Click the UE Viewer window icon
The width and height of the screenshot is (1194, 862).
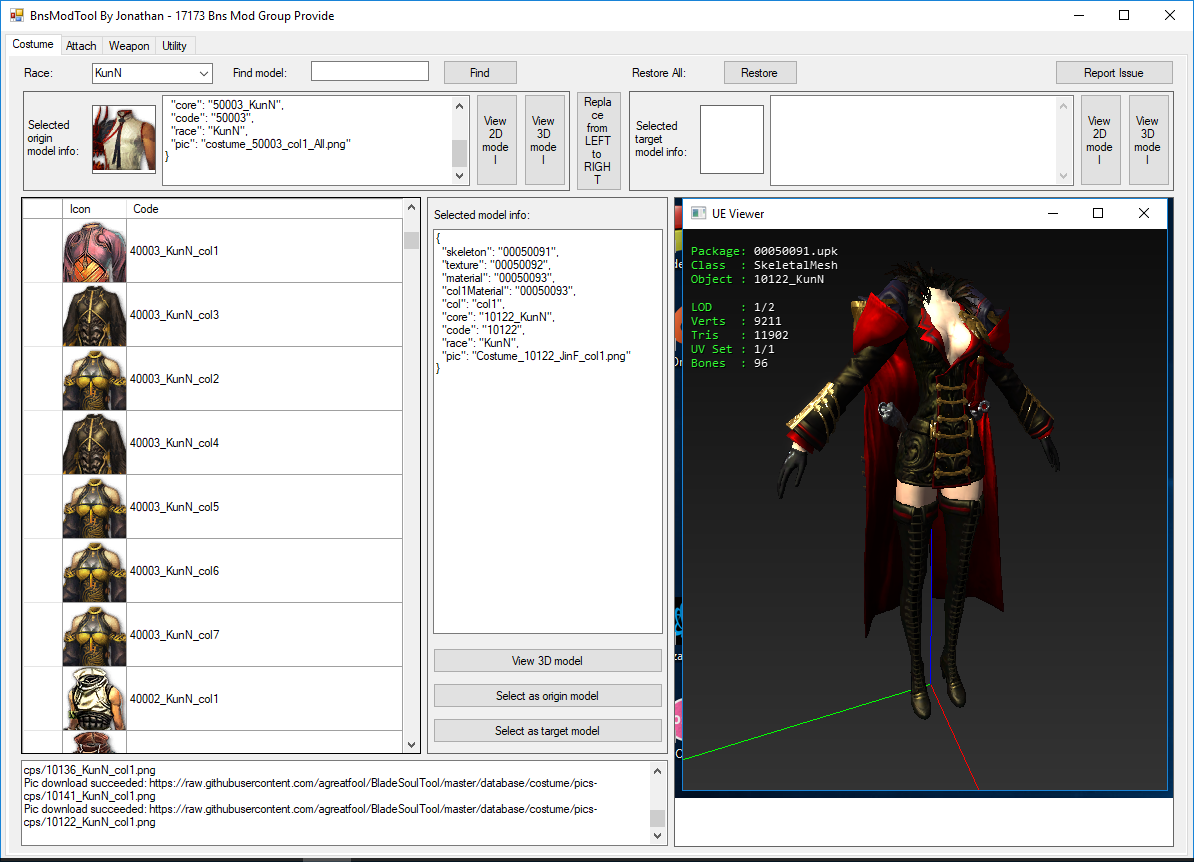tap(698, 213)
